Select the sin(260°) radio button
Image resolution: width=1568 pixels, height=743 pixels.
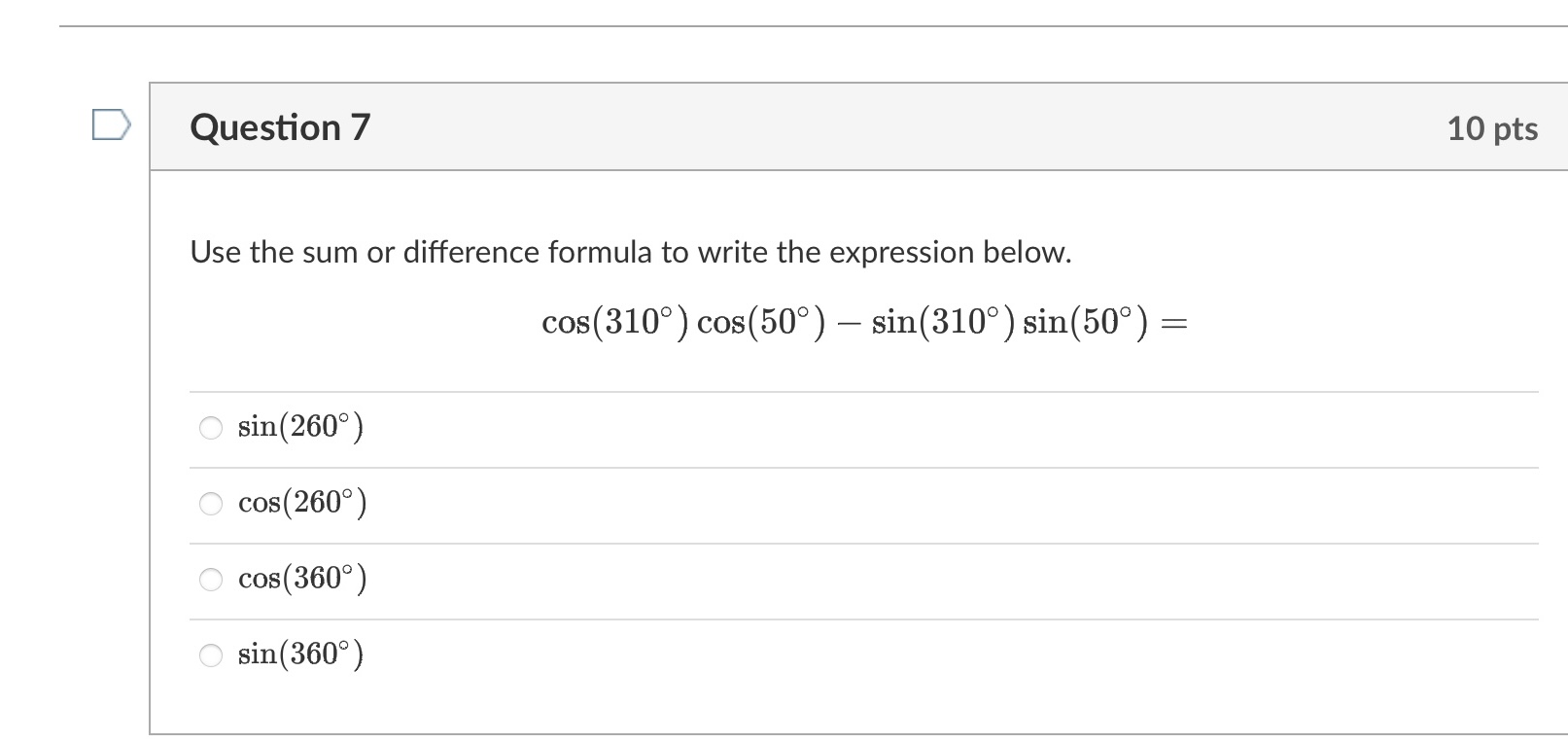(210, 427)
